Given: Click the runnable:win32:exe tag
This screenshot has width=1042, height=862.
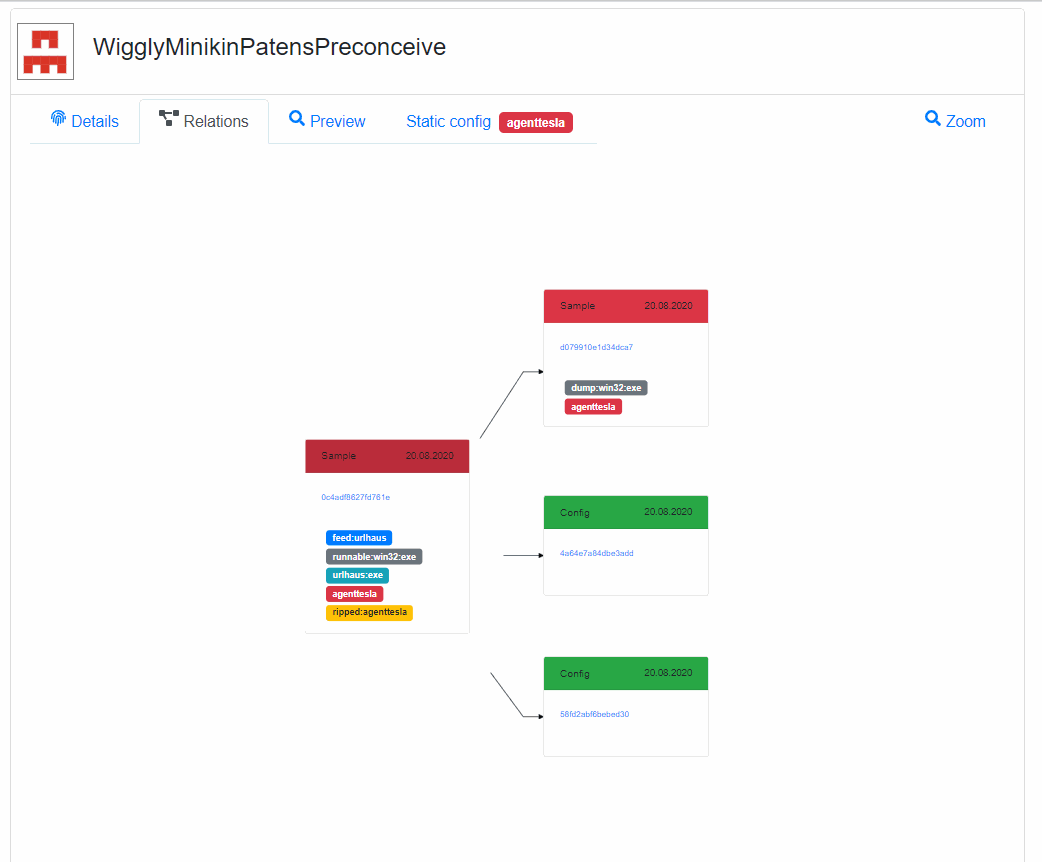Looking at the screenshot, I should pos(374,556).
